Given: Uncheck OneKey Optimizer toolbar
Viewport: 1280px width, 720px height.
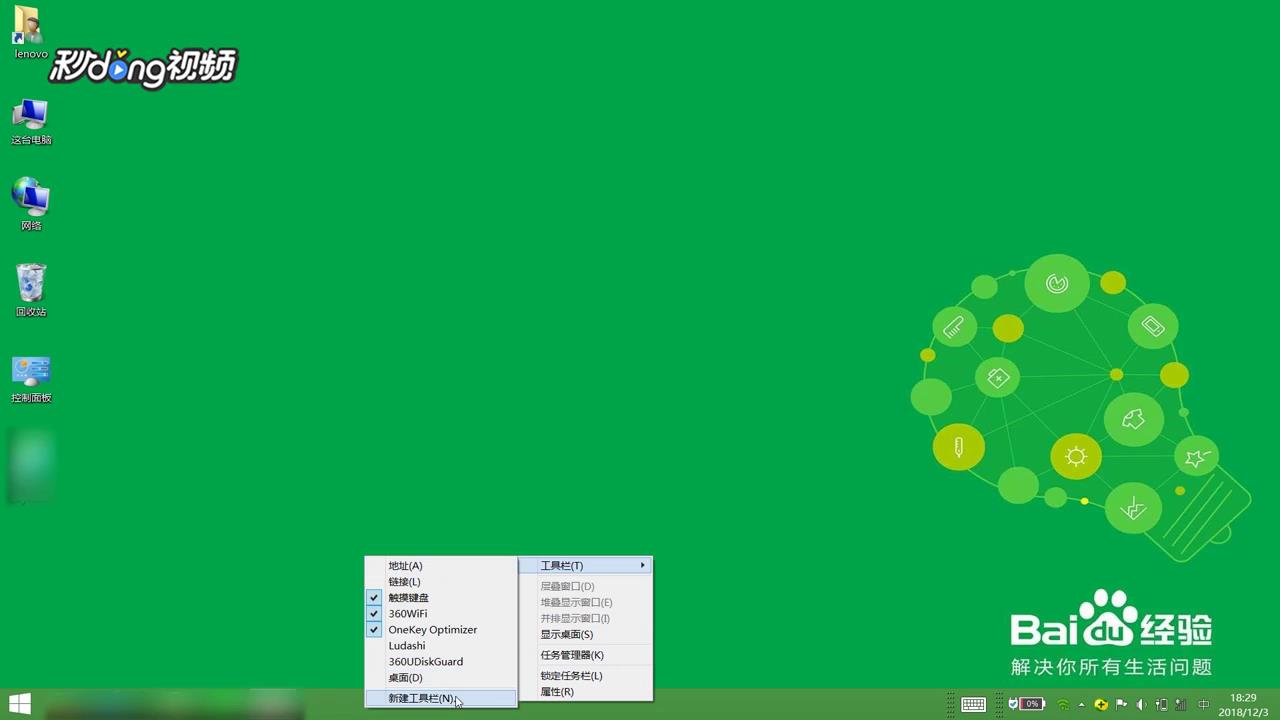Looking at the screenshot, I should (x=441, y=630).
